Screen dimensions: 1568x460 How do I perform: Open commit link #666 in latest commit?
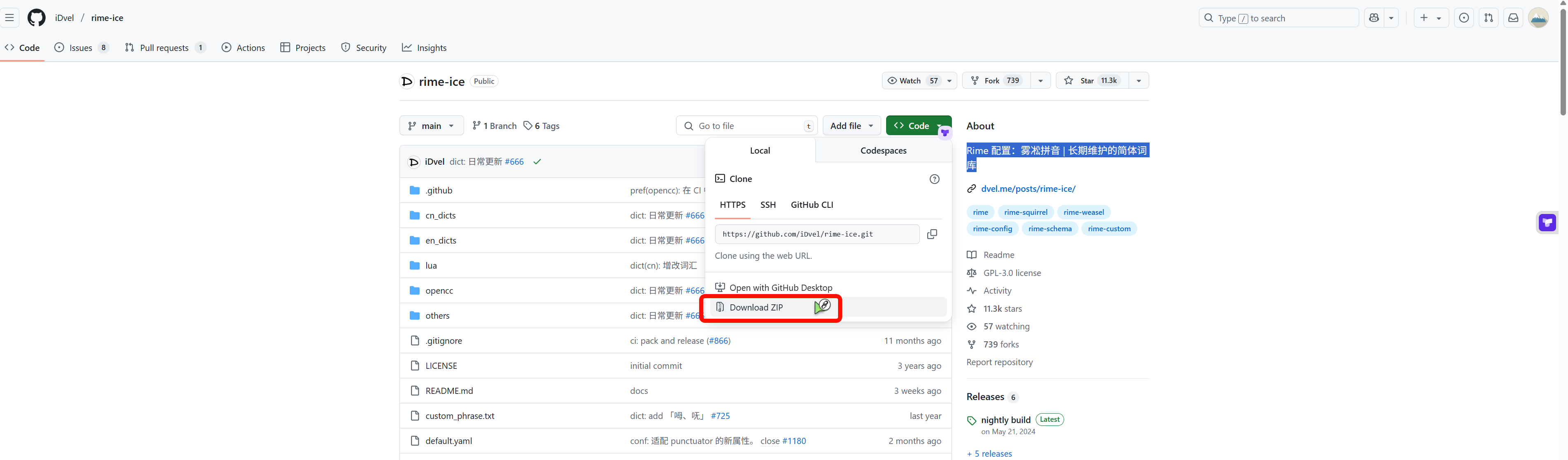click(514, 161)
